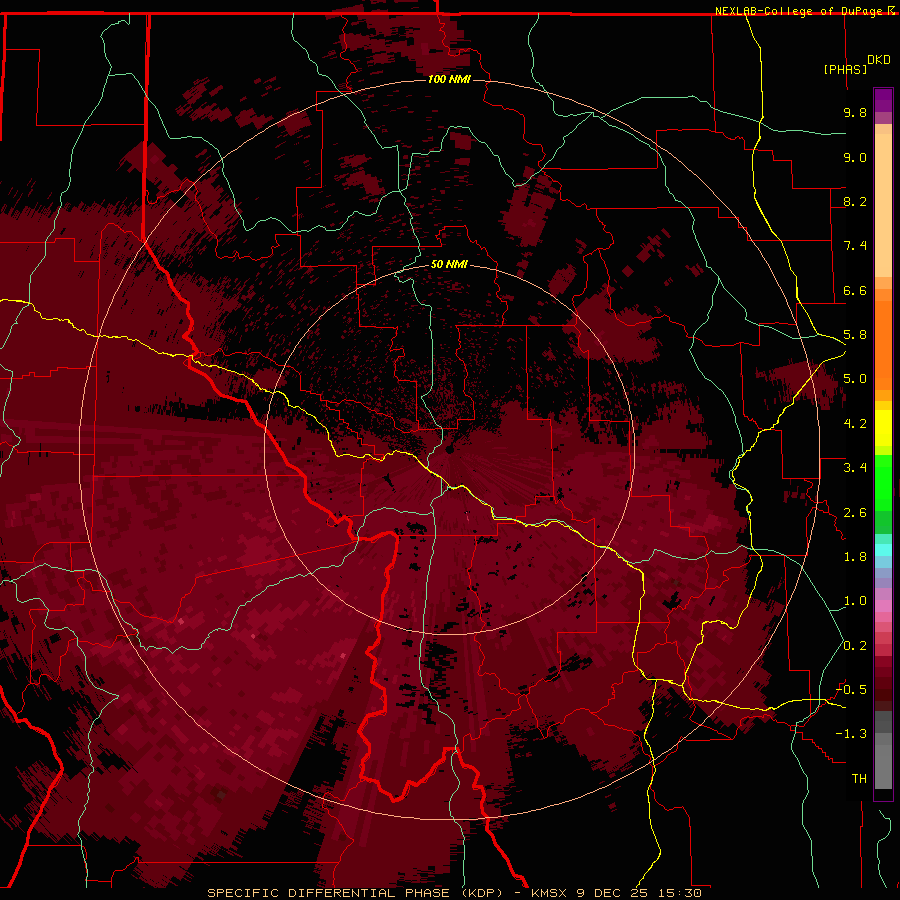This screenshot has width=900, height=900.
Task: Click the 1.8 value on color scale
Action: [x=855, y=557]
